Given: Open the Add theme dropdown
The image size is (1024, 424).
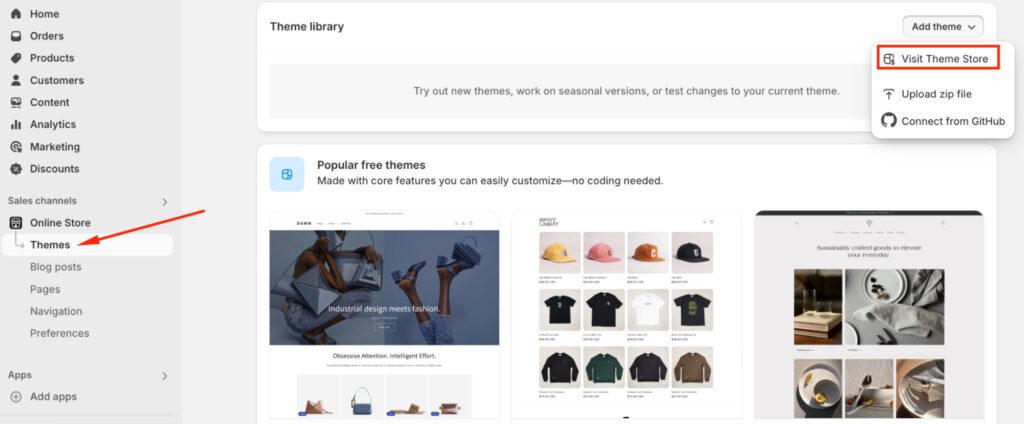Looking at the screenshot, I should click(x=943, y=27).
